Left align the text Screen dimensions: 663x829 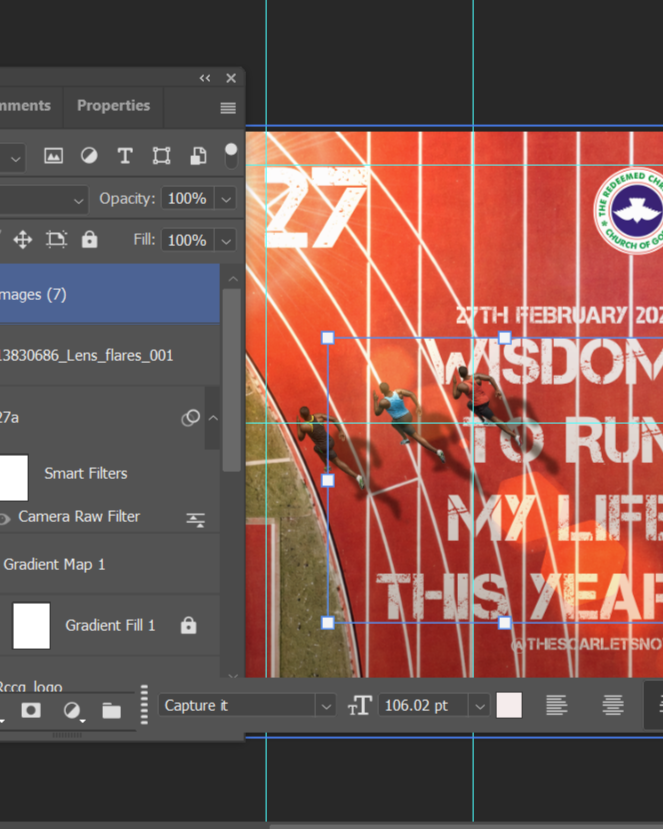click(557, 705)
